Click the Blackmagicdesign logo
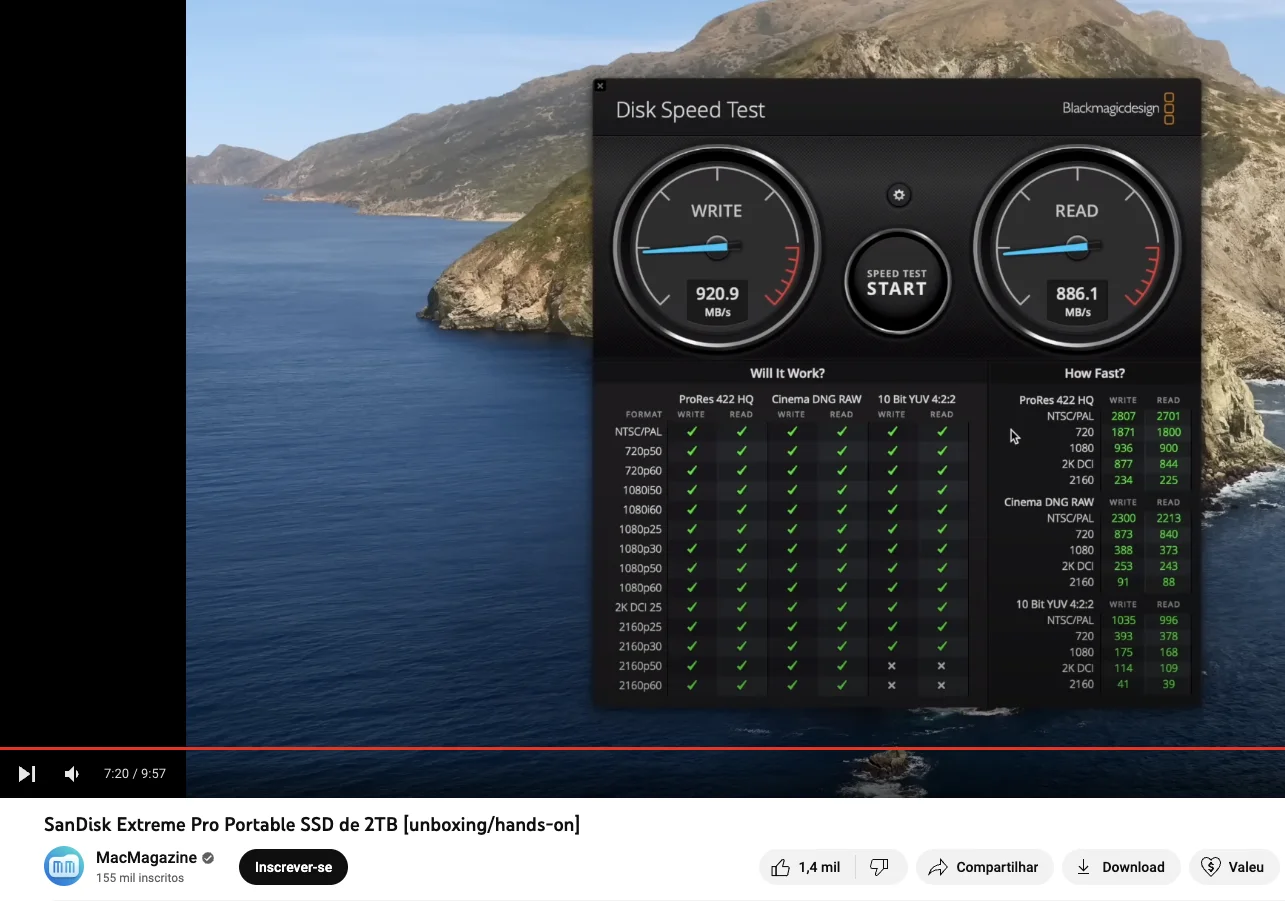1285x901 pixels. click(x=1118, y=108)
